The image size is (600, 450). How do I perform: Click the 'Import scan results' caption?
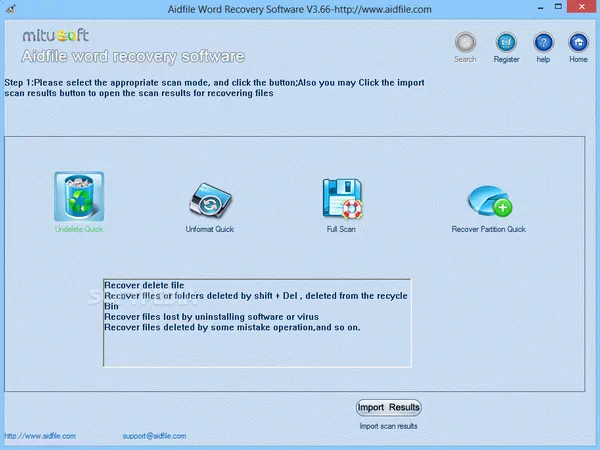pyautogui.click(x=388, y=426)
